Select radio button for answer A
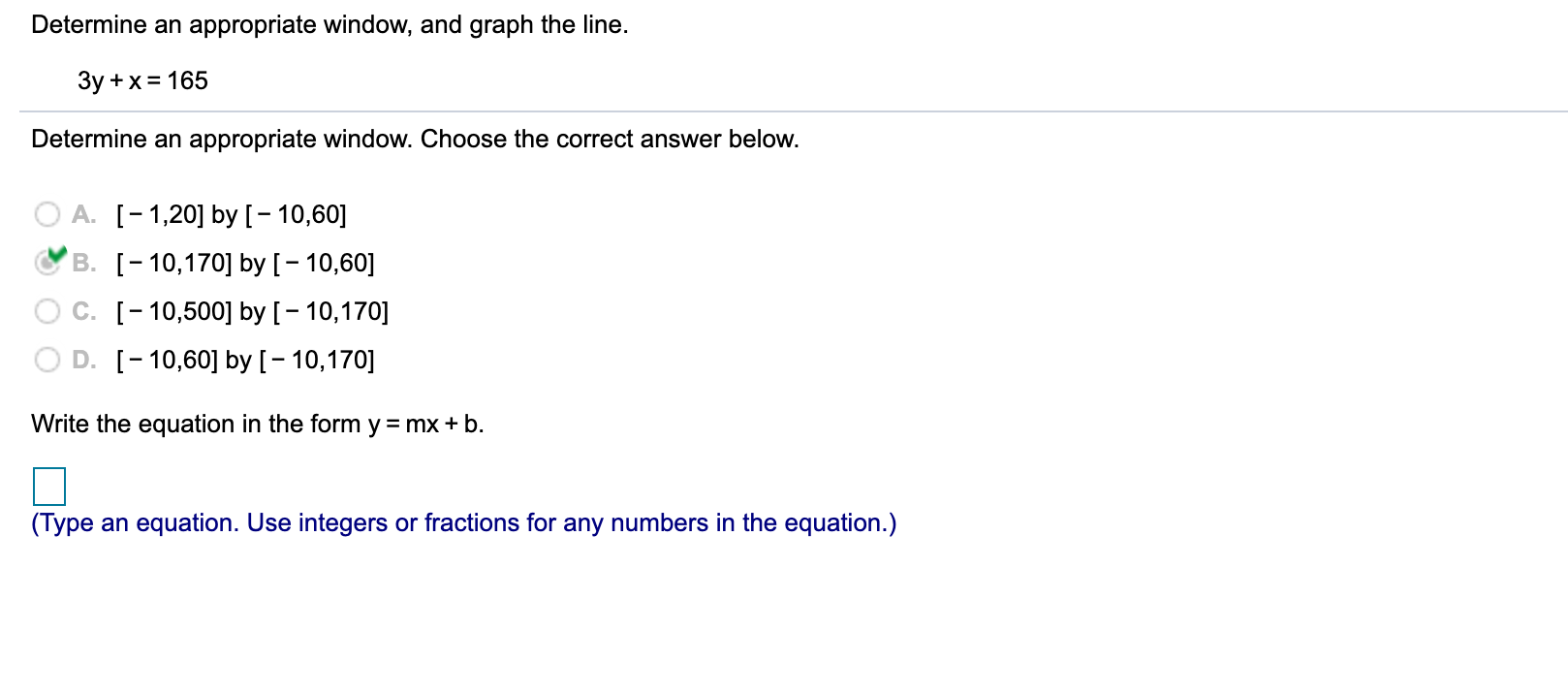This screenshot has width=1568, height=694. [x=46, y=213]
